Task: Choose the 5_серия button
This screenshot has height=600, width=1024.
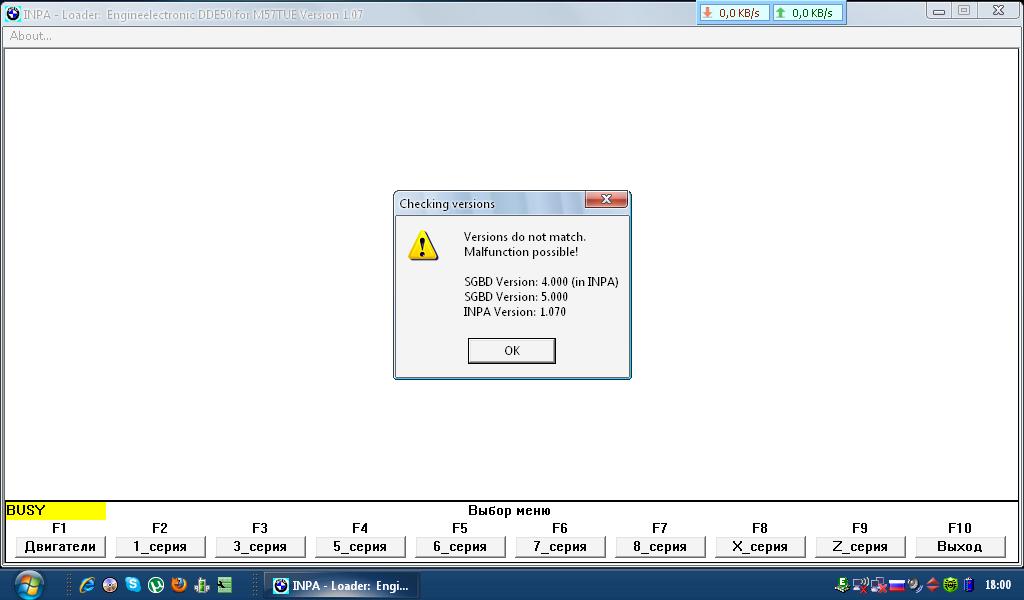Action: point(360,546)
